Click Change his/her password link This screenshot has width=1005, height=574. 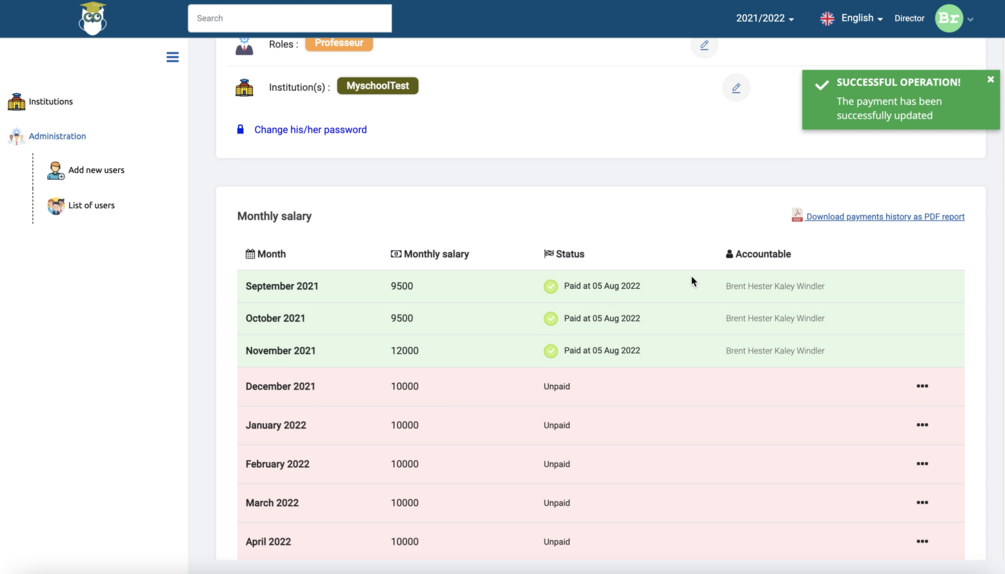[x=310, y=129]
